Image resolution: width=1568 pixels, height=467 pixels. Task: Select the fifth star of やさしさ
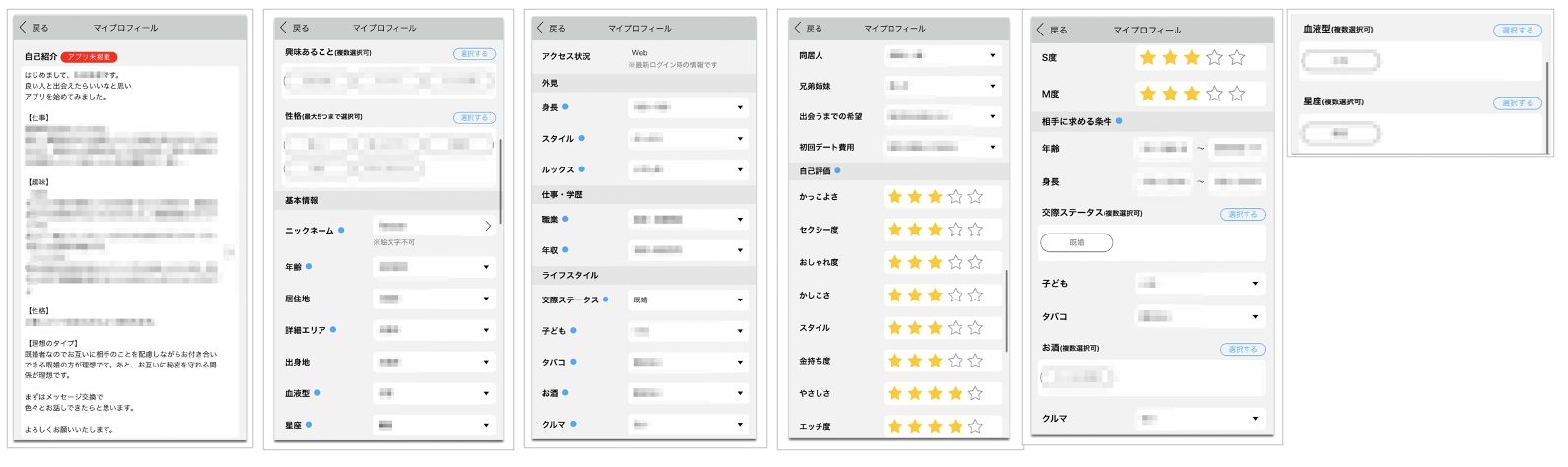click(975, 393)
